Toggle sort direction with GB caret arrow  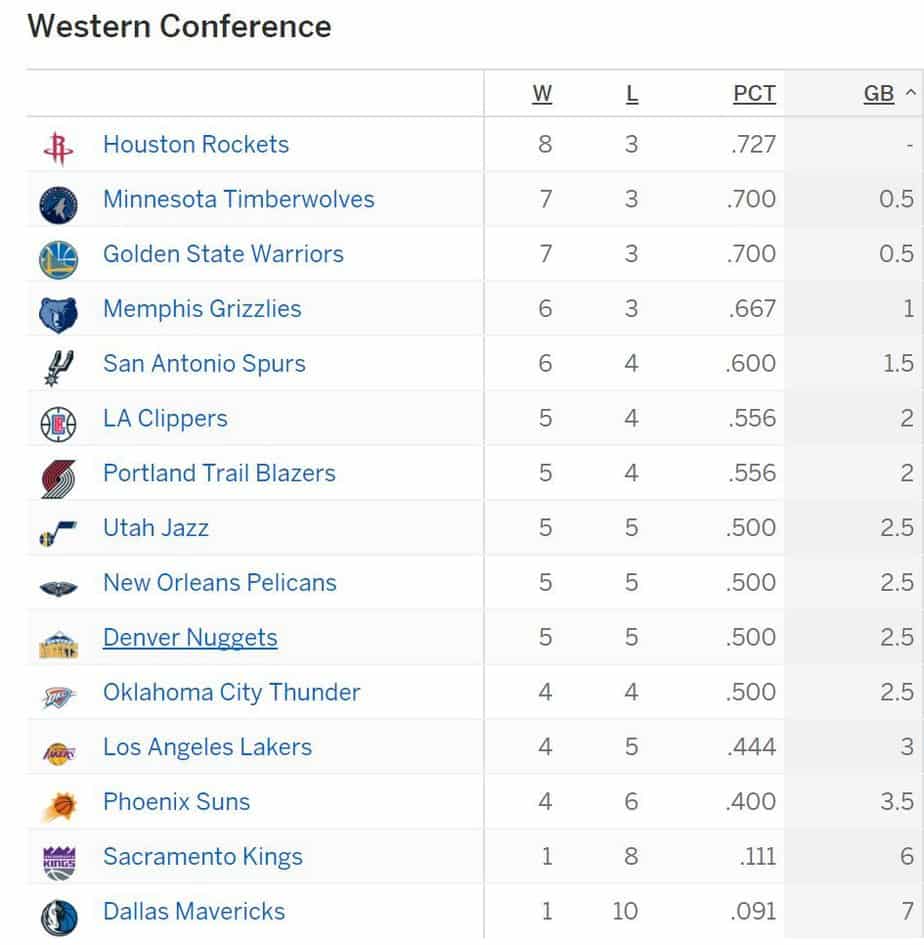point(911,93)
